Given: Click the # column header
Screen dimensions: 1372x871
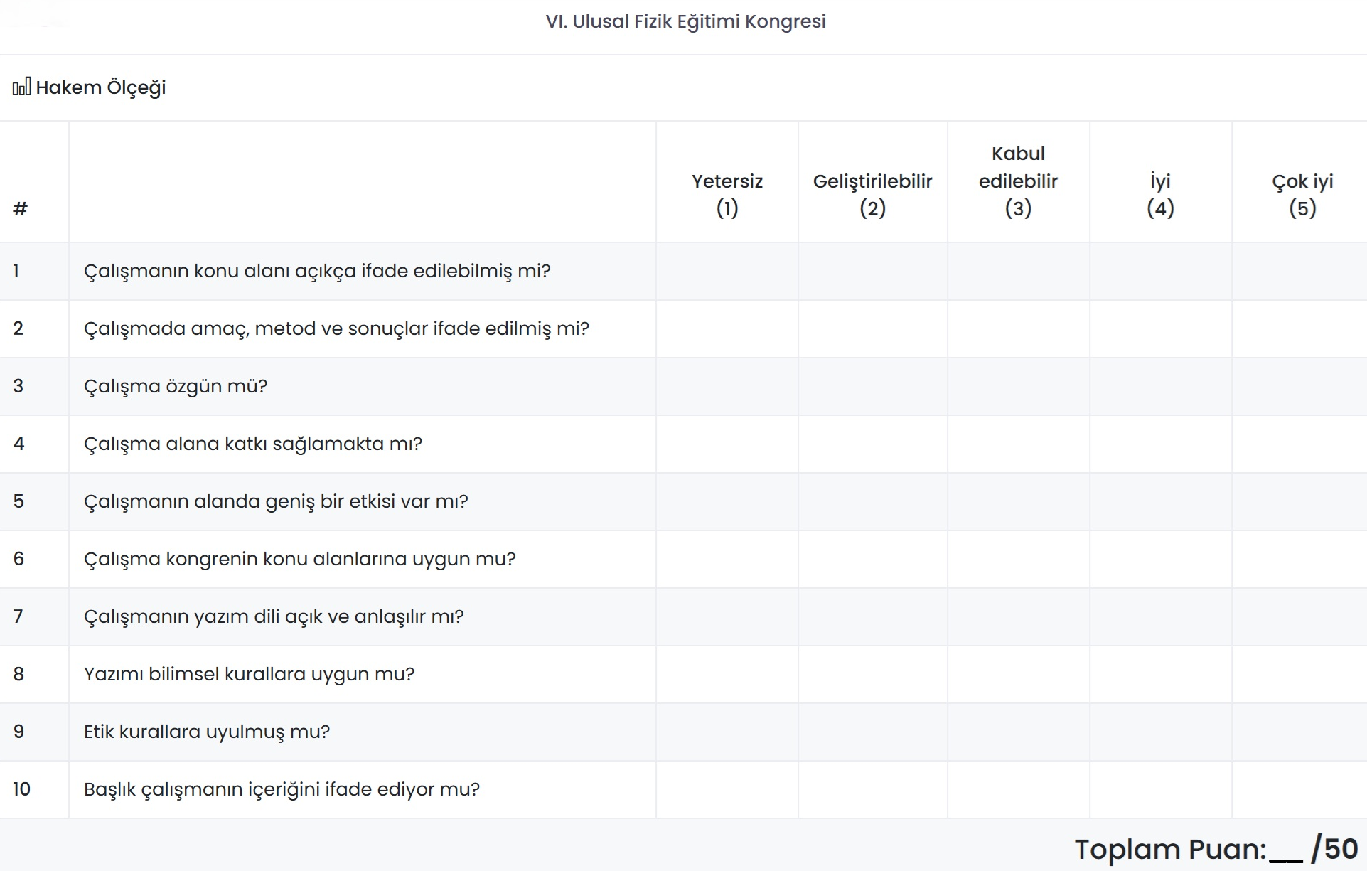Looking at the screenshot, I should coord(20,209).
